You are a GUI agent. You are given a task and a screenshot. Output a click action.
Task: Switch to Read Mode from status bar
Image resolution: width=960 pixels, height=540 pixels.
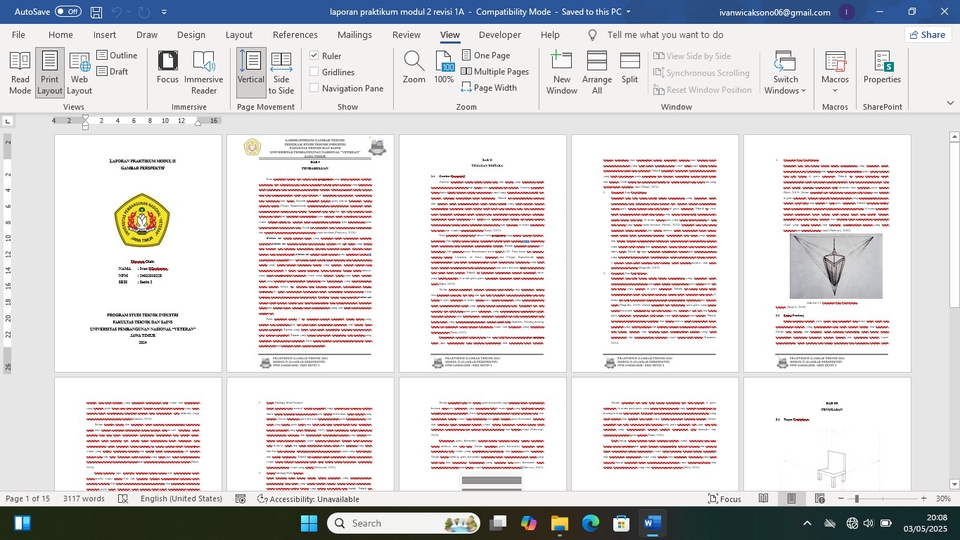(763, 499)
